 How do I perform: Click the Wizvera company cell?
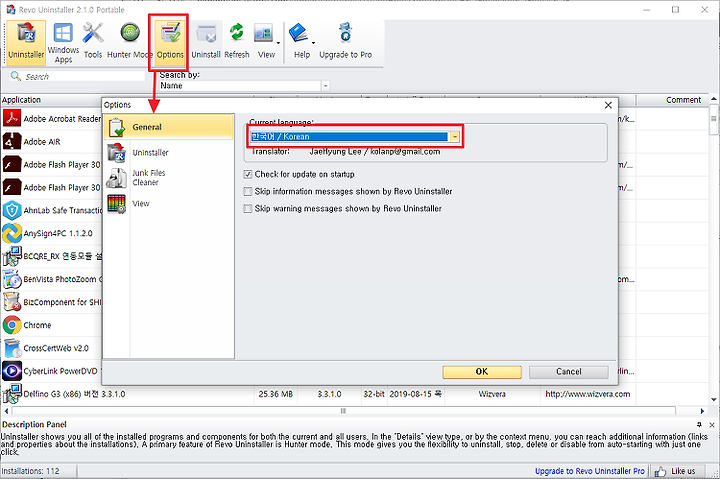click(x=492, y=394)
